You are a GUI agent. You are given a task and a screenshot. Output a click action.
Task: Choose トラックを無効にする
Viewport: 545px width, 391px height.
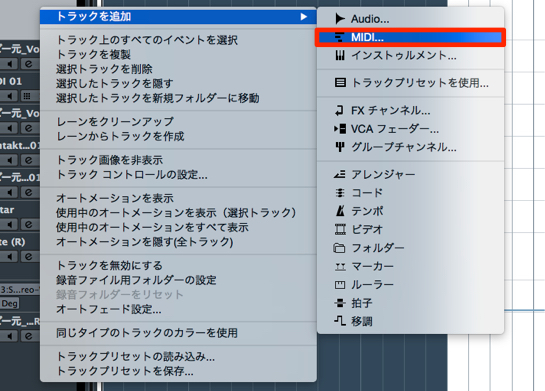click(x=178, y=266)
